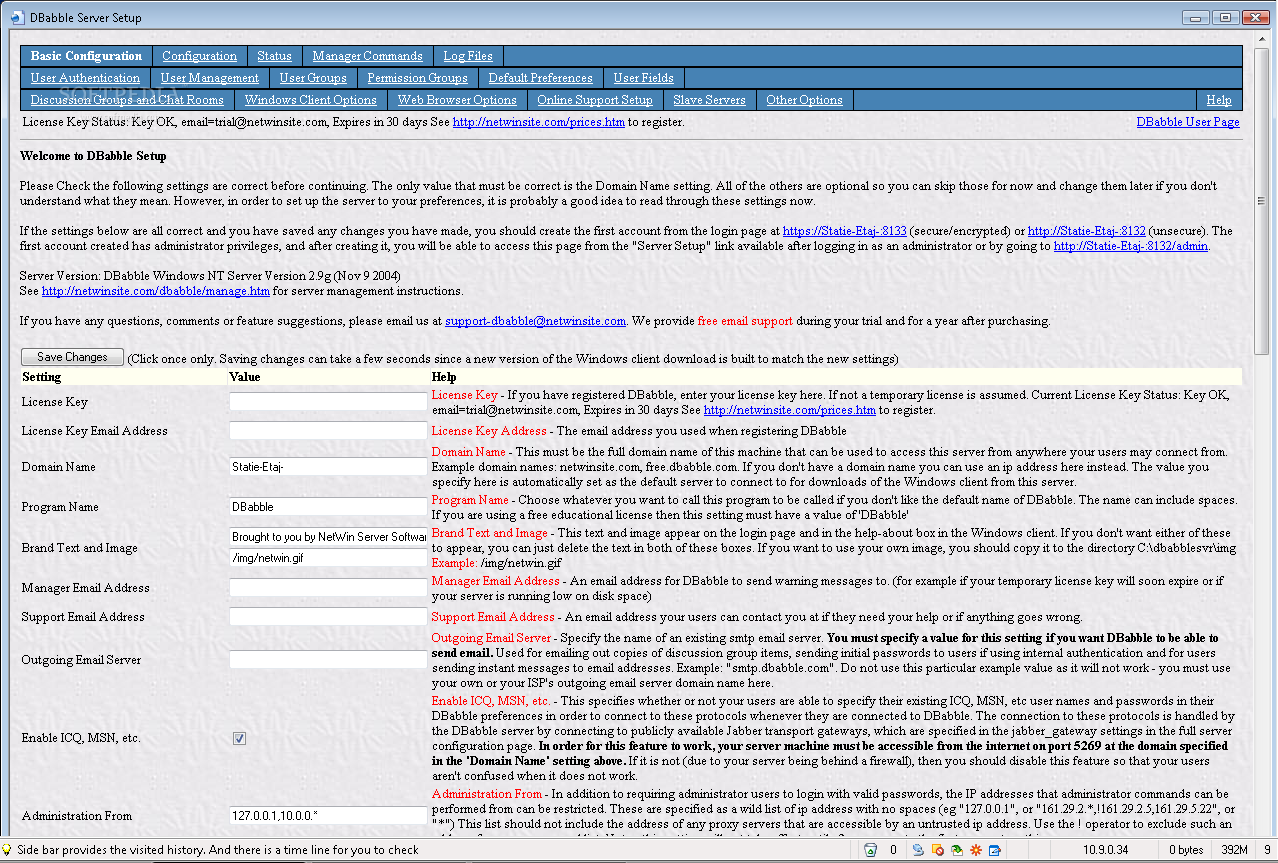1278x863 pixels.
Task: Click the brand image path /img/netwin.gif field
Action: [328, 558]
